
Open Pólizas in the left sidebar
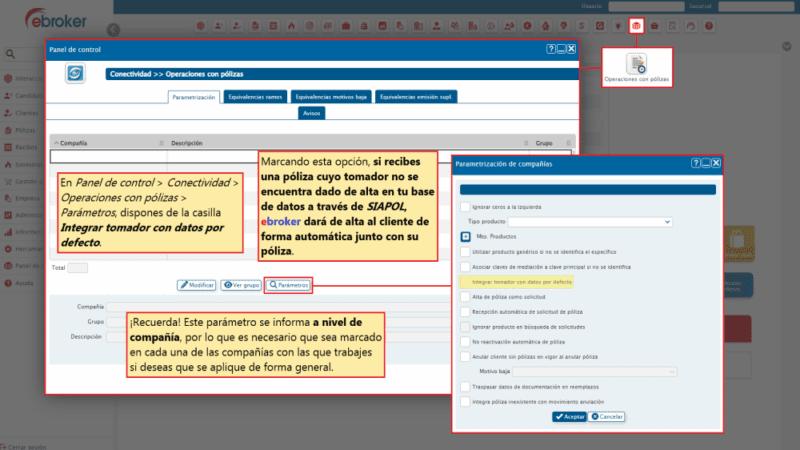point(25,130)
